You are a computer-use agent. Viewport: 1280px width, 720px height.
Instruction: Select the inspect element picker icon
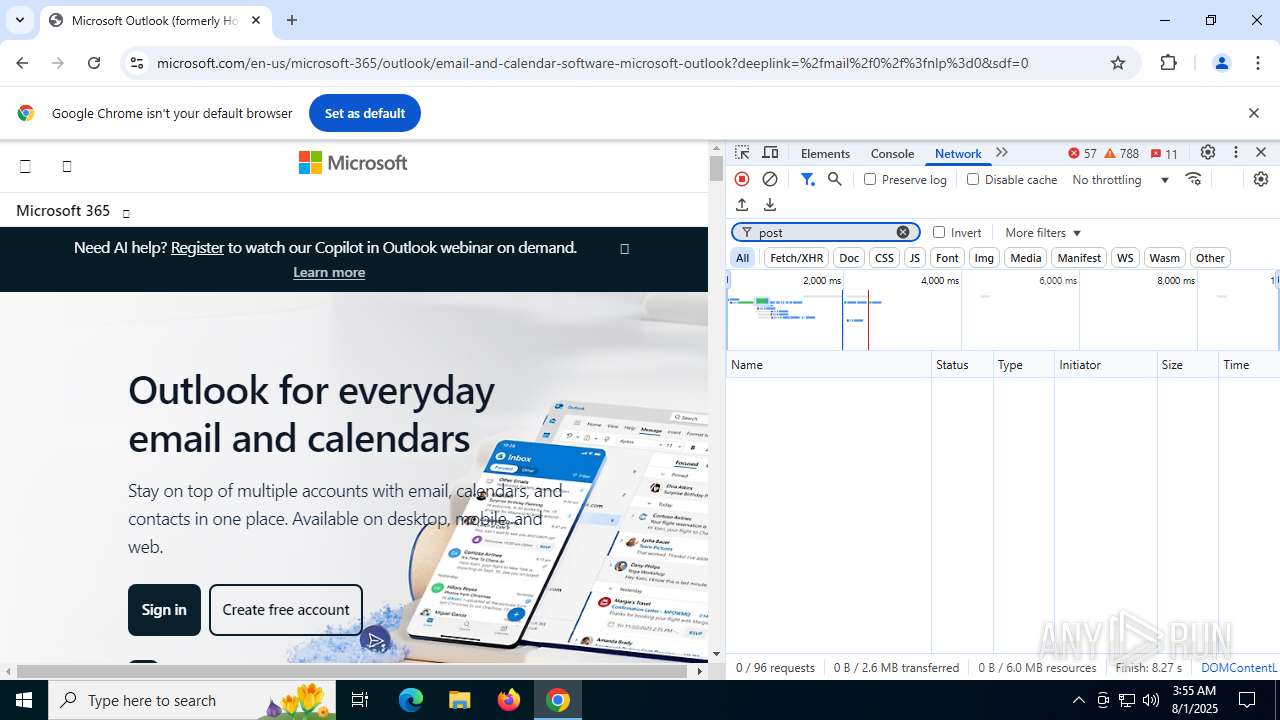tap(742, 153)
